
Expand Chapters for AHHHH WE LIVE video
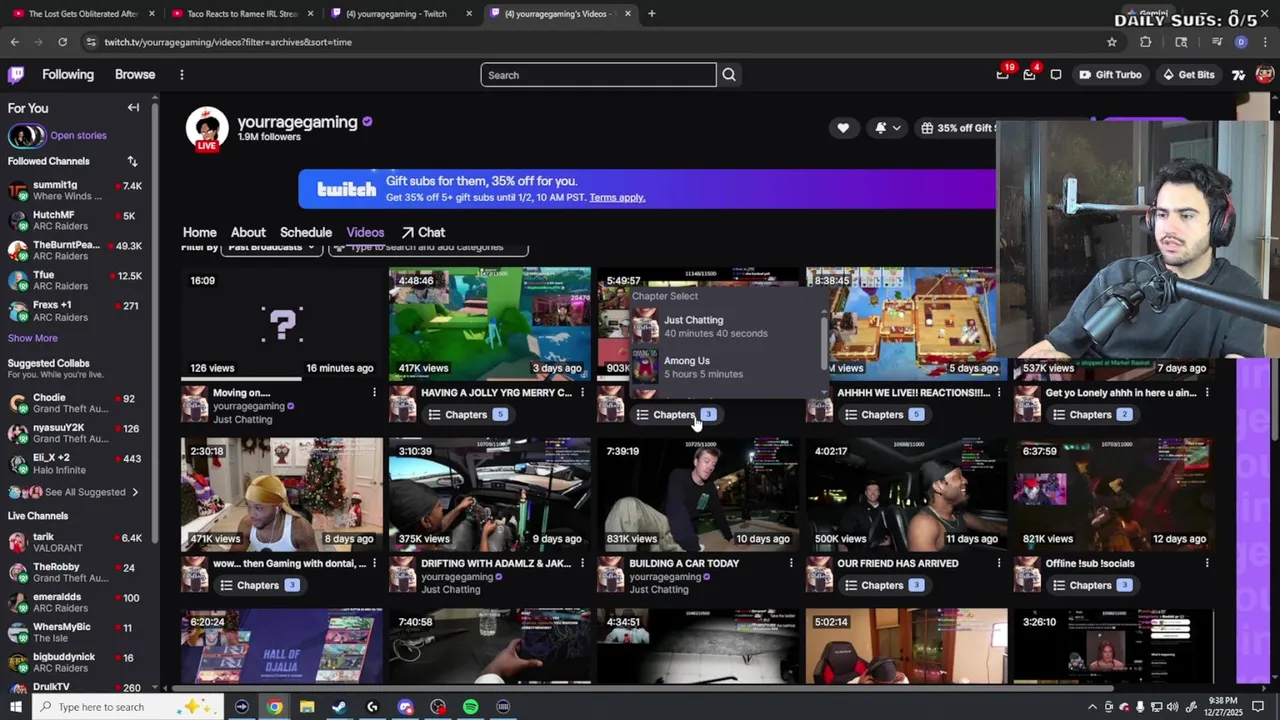[x=883, y=415]
